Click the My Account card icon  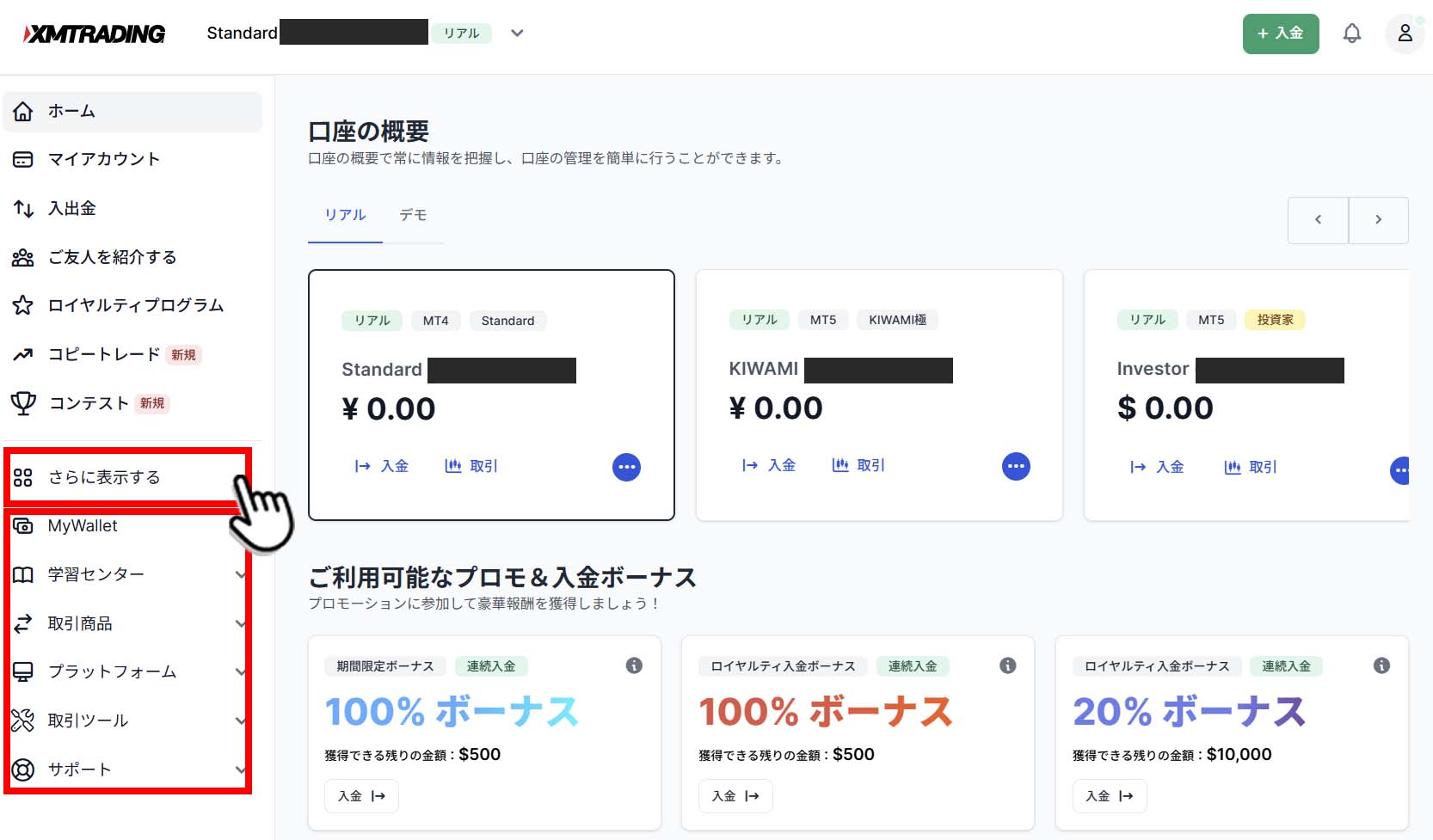coord(23,160)
